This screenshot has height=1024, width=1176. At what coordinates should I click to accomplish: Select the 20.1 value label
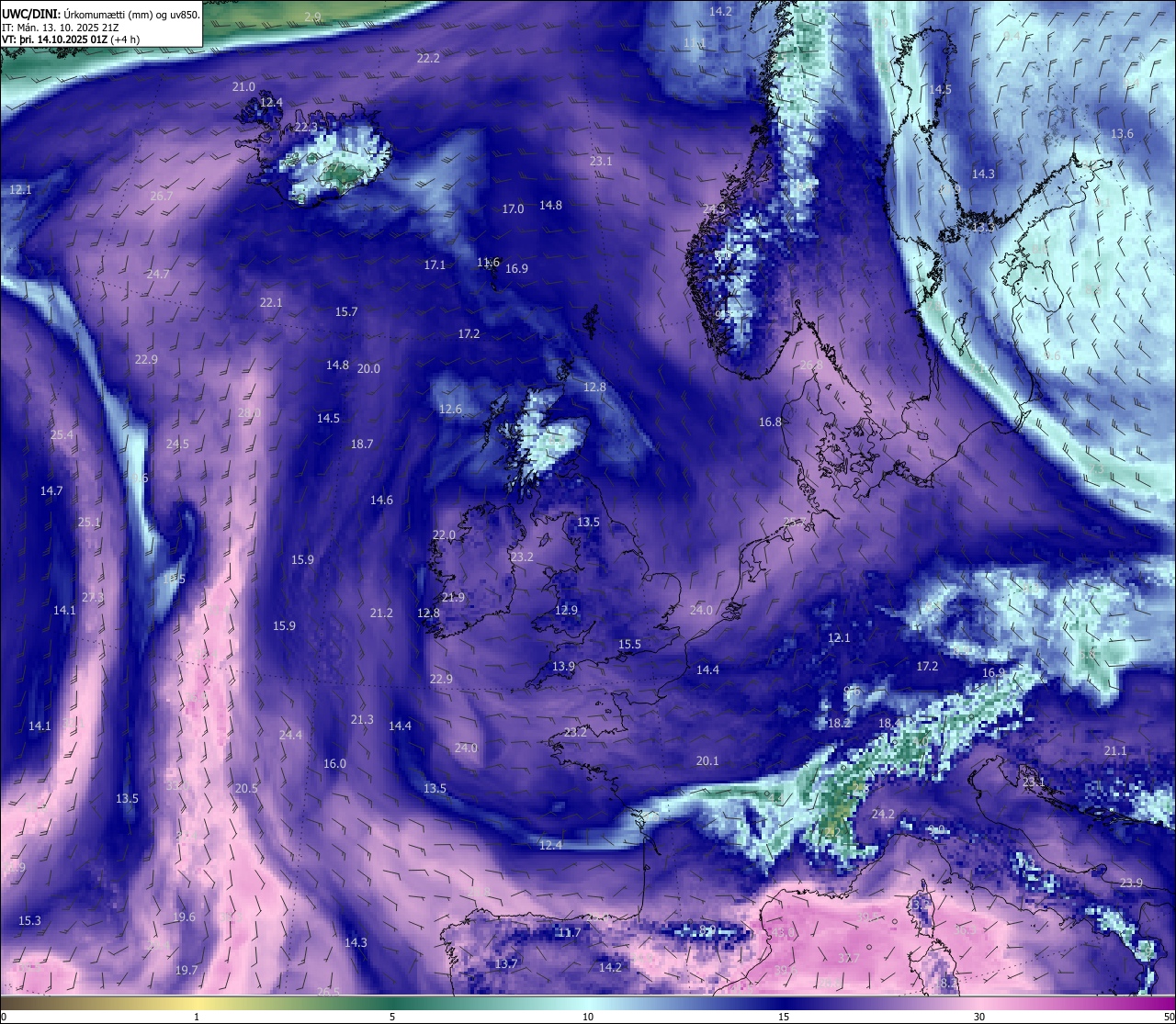tap(707, 761)
